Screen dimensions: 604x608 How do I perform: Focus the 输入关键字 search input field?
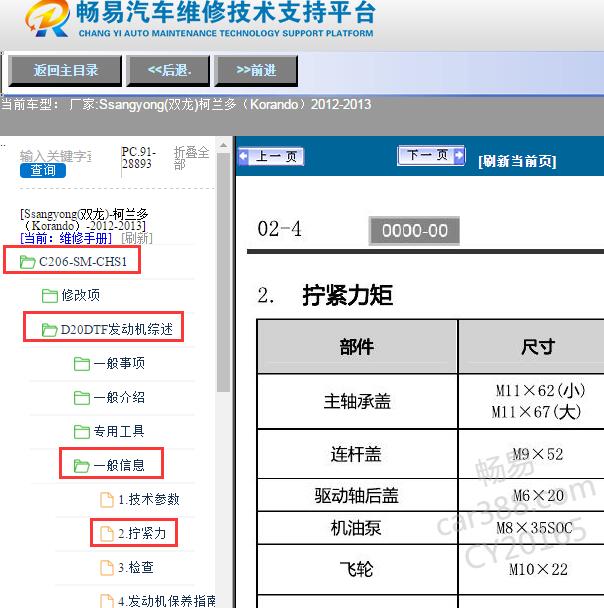[x=56, y=156]
